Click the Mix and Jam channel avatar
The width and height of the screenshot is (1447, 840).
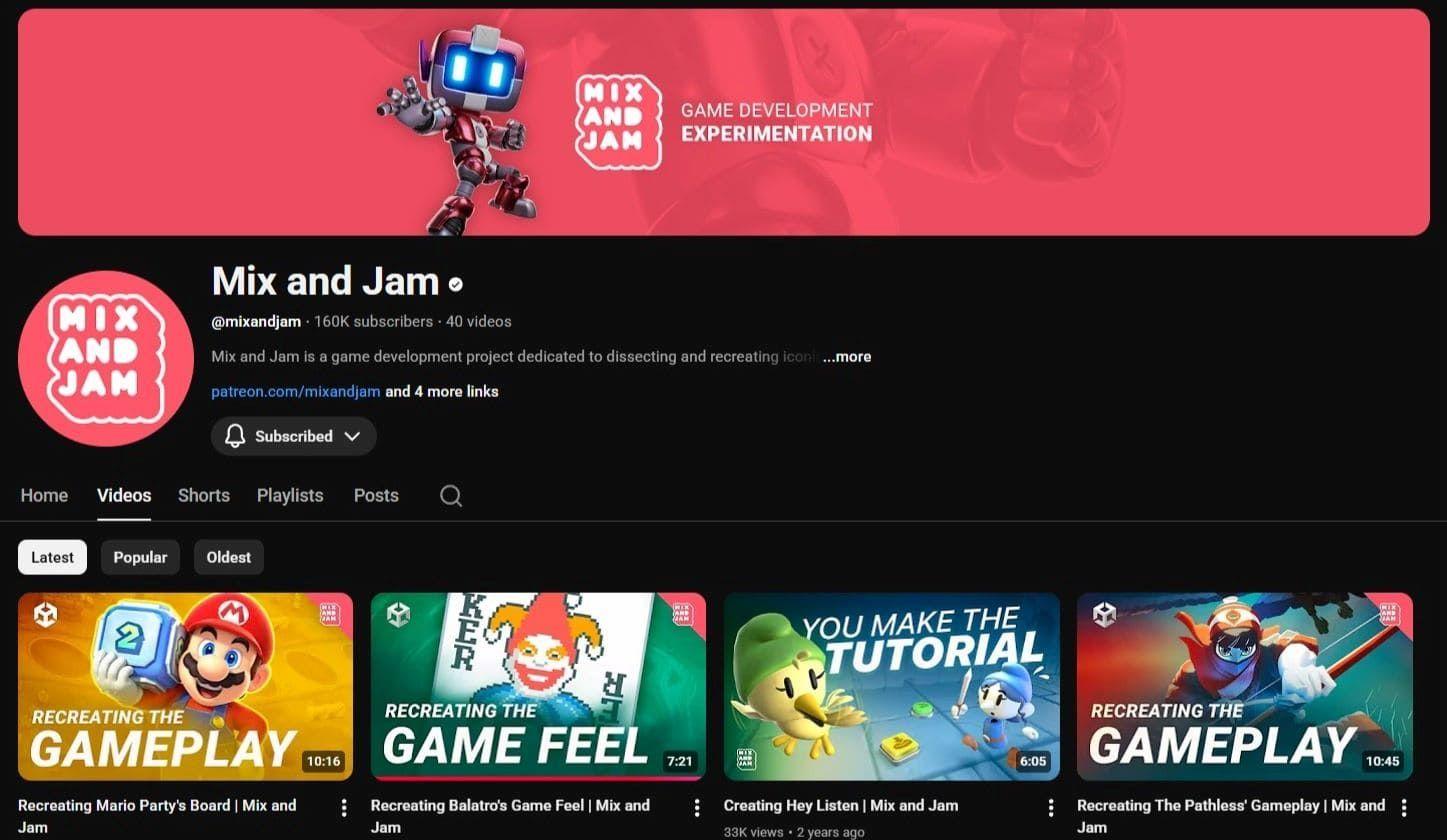tap(106, 358)
